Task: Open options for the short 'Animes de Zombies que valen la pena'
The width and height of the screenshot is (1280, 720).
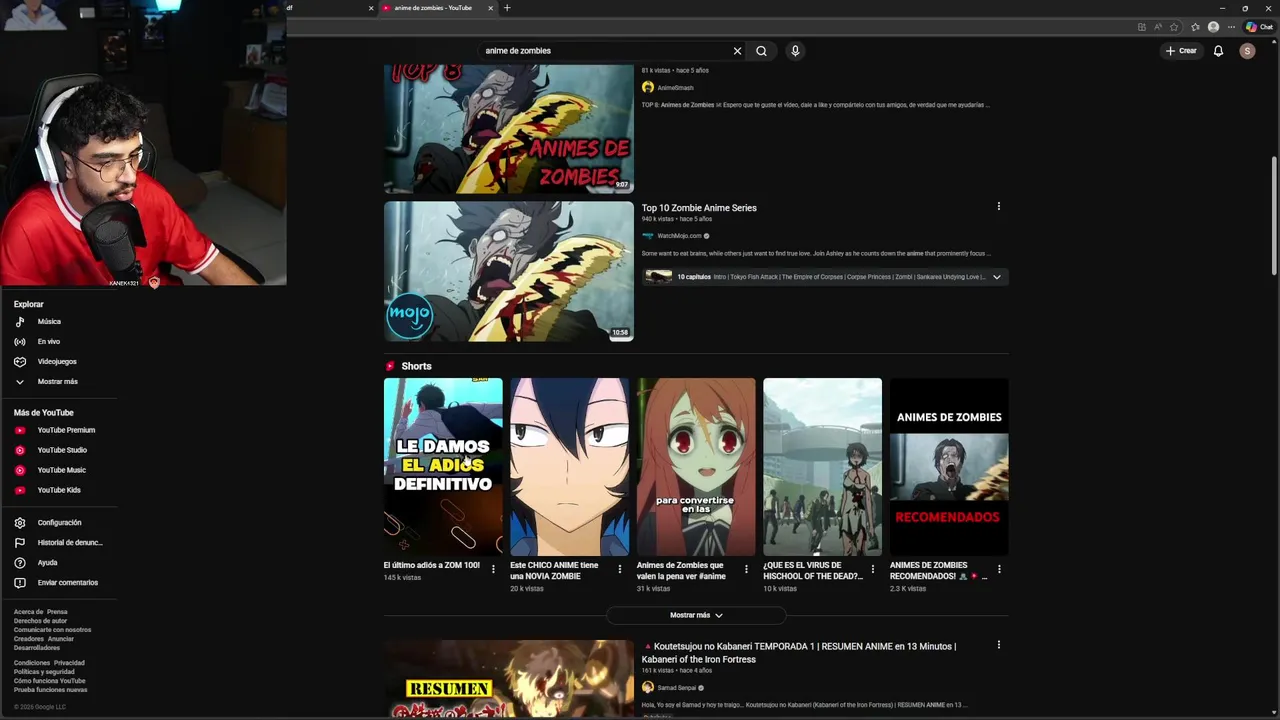Action: 746,569
